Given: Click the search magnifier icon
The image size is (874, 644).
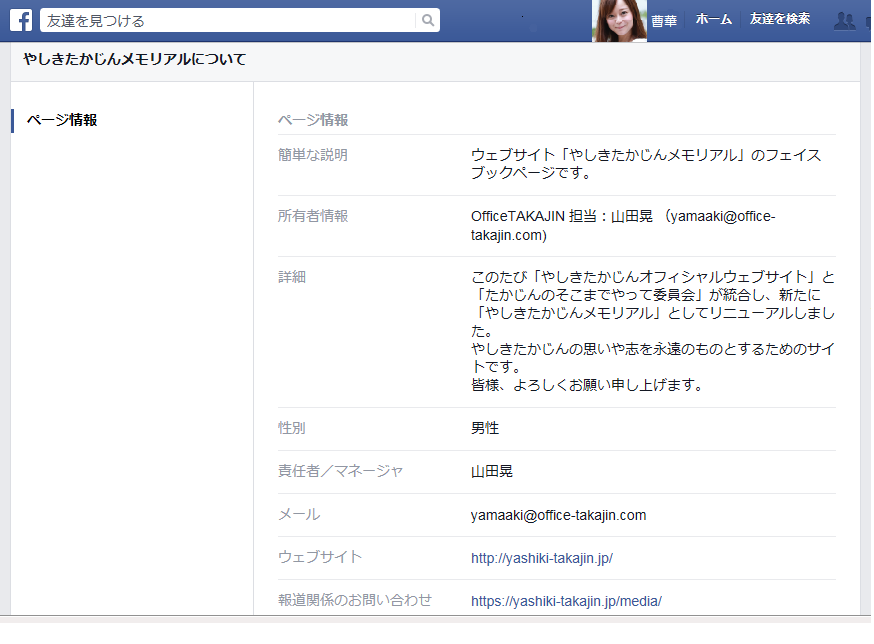Looking at the screenshot, I should 428,21.
